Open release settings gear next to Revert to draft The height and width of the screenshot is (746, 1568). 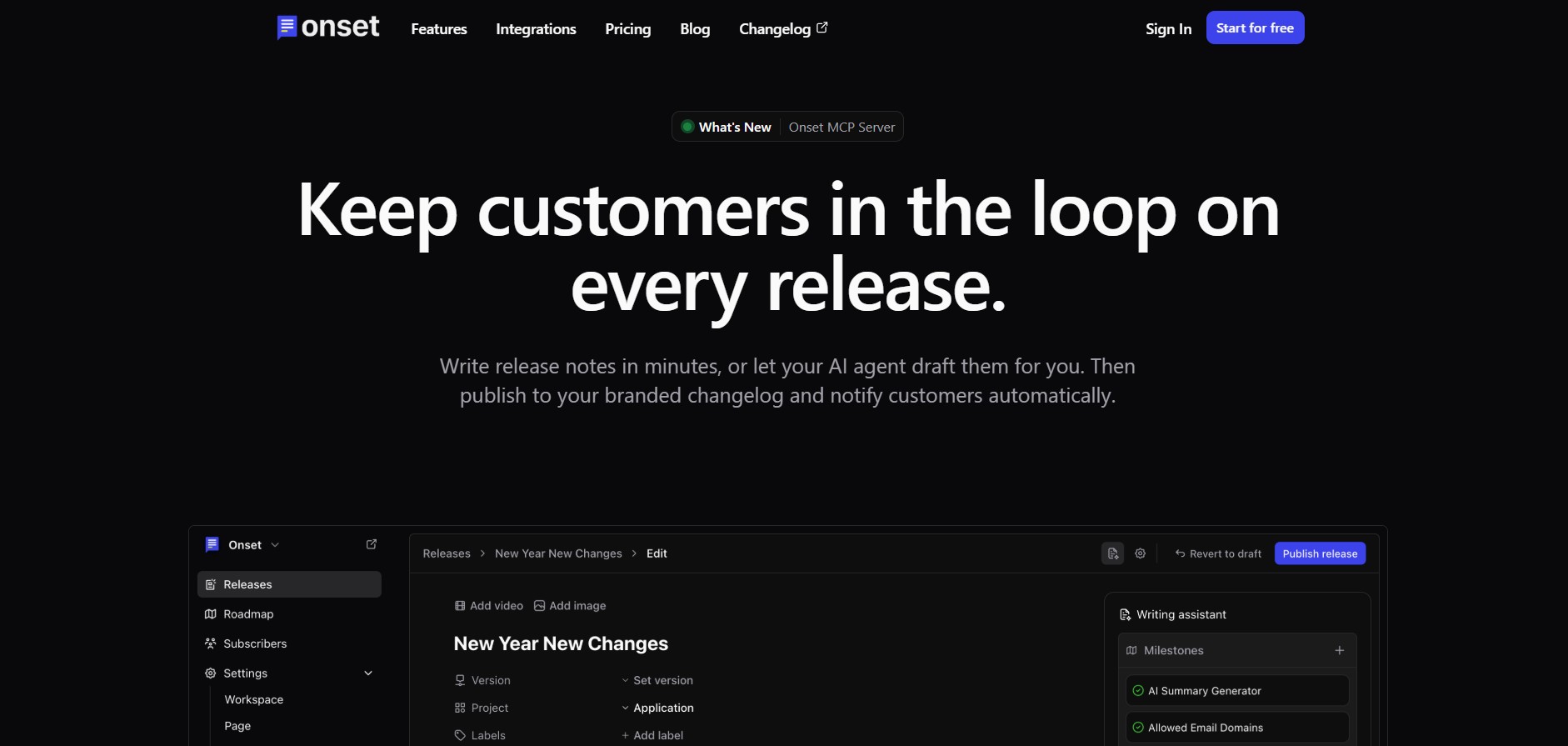tap(1141, 553)
